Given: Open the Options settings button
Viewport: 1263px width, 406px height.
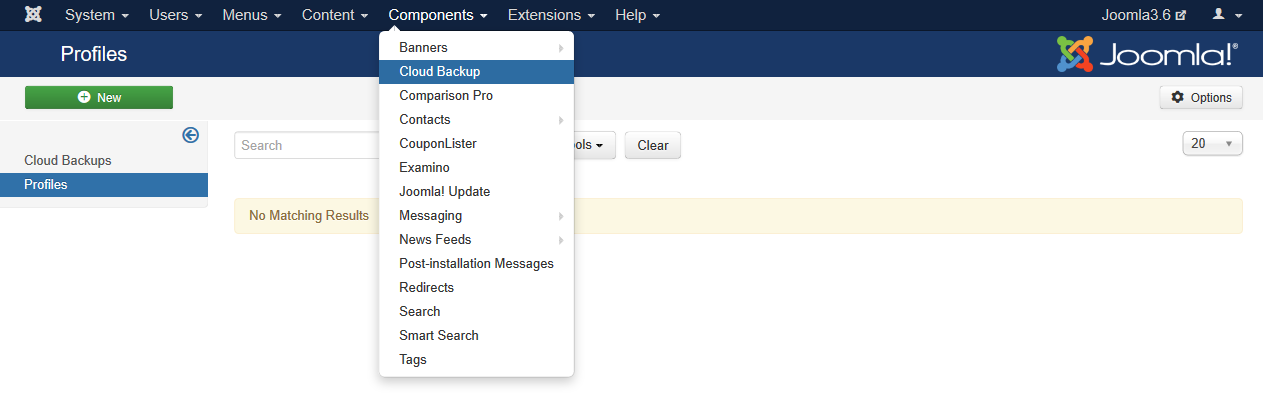Looking at the screenshot, I should click(1201, 97).
